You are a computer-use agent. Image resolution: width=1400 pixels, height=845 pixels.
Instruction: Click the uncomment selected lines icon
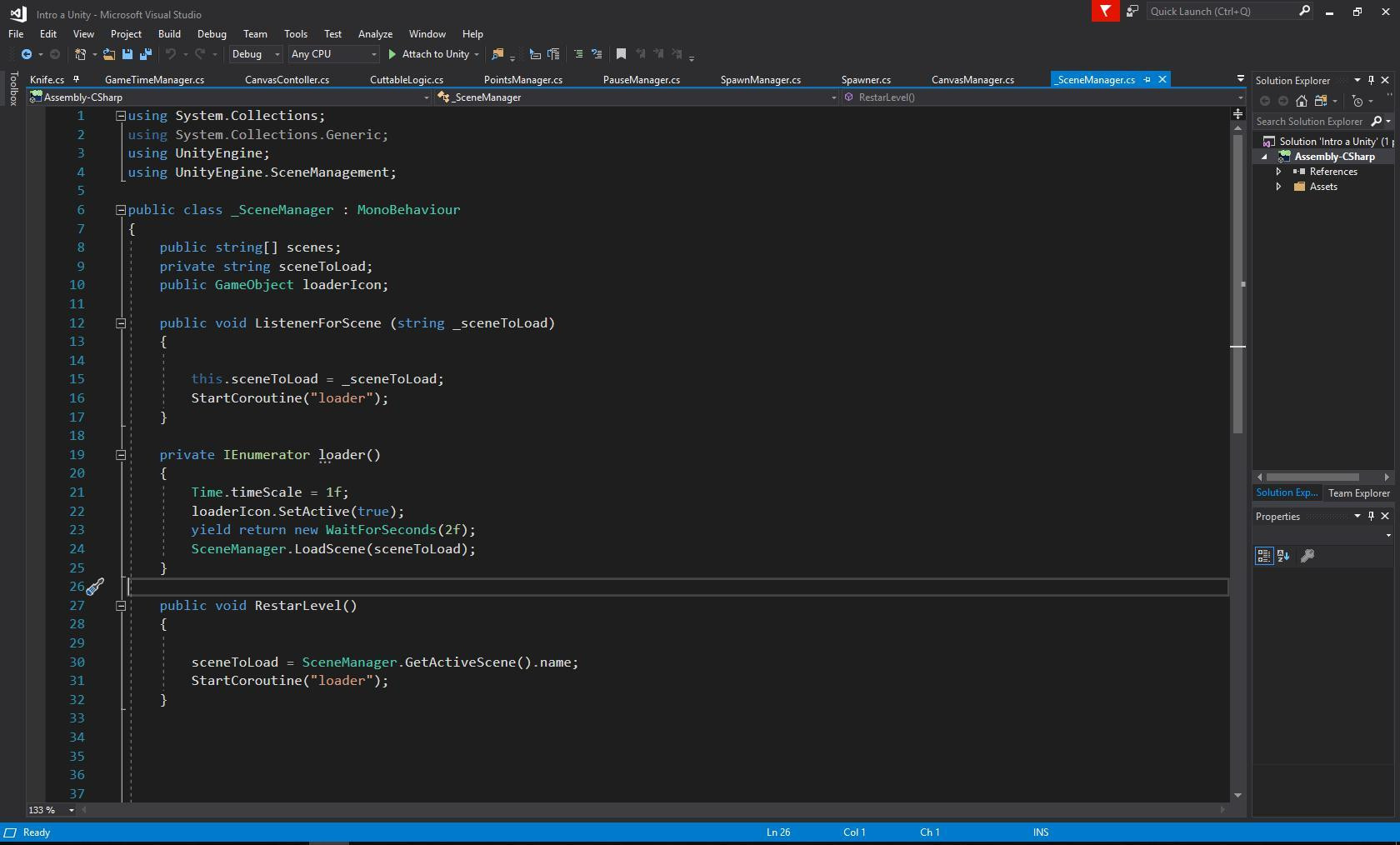597,54
